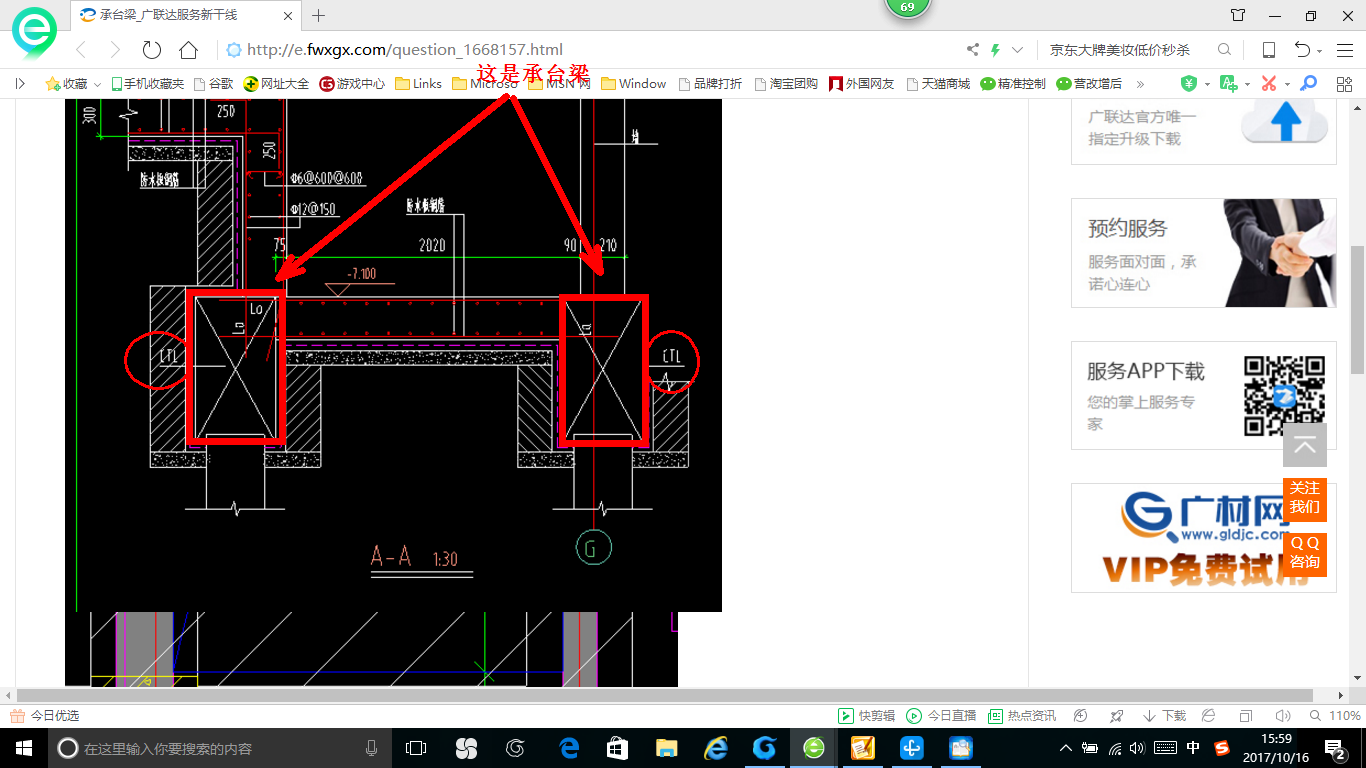Open the 外国网友 bookmark
This screenshot has height=768, width=1366.
click(x=862, y=84)
